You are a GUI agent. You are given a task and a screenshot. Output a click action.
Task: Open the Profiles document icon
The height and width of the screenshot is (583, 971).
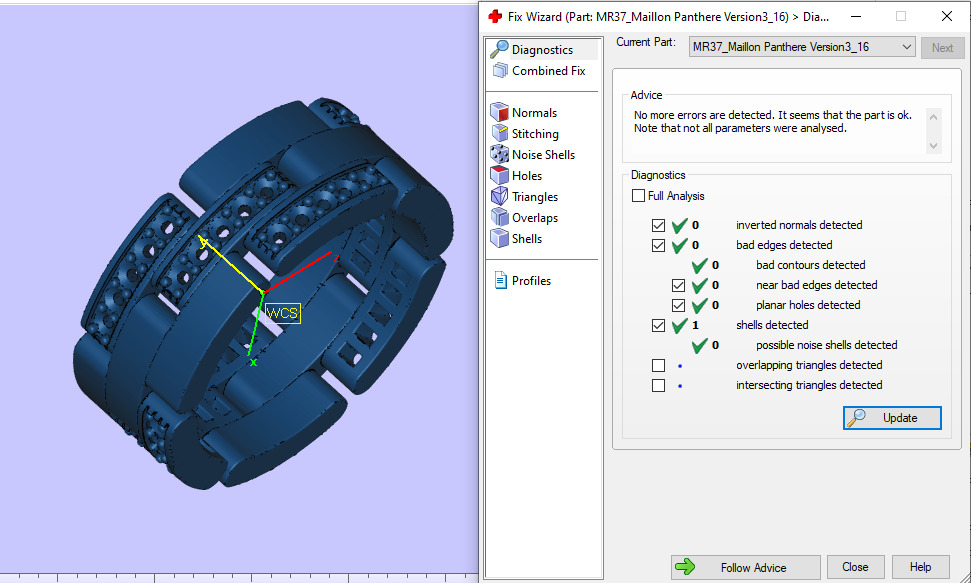coord(500,281)
